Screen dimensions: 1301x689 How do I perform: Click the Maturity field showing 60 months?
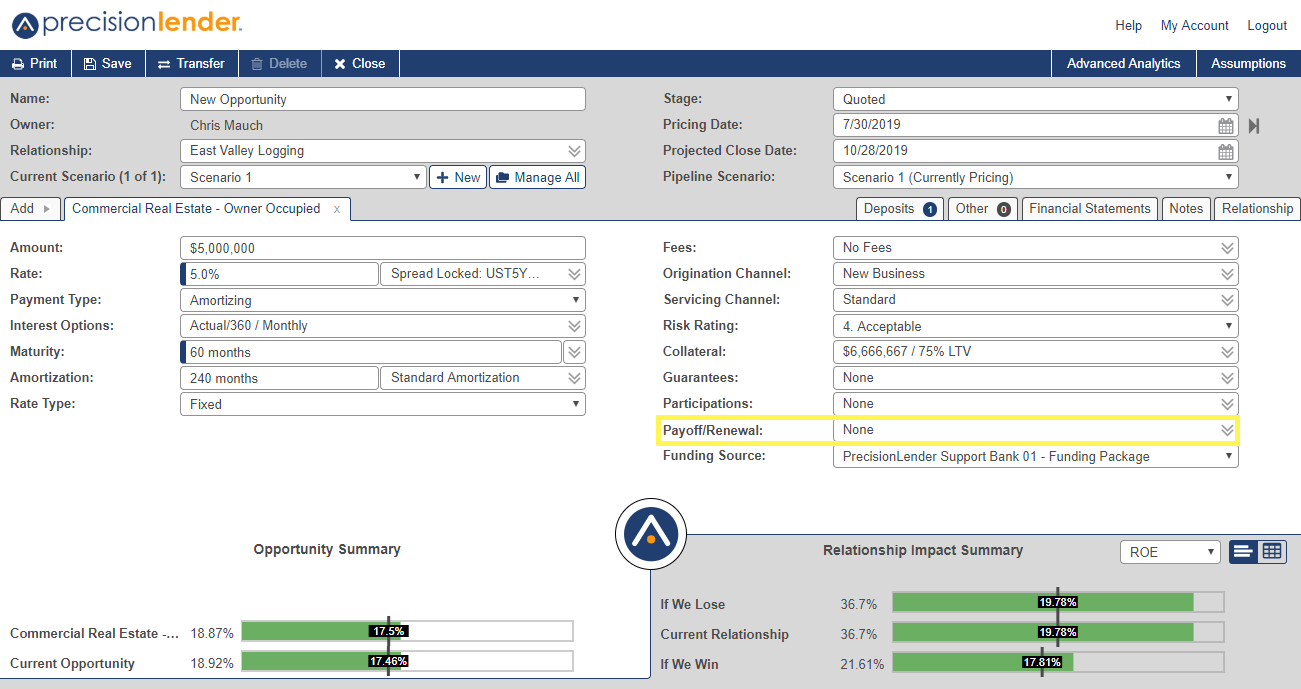pyautogui.click(x=371, y=352)
